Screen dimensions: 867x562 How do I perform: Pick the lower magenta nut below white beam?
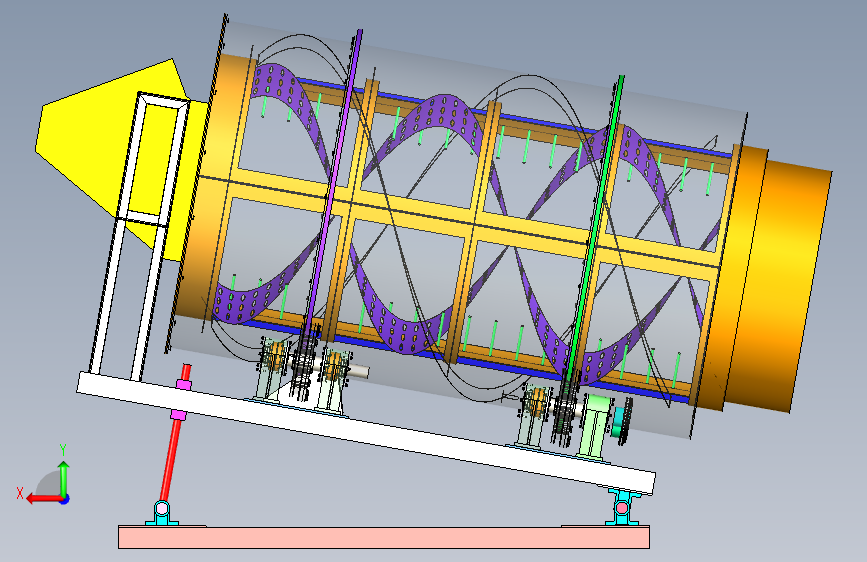tap(178, 414)
